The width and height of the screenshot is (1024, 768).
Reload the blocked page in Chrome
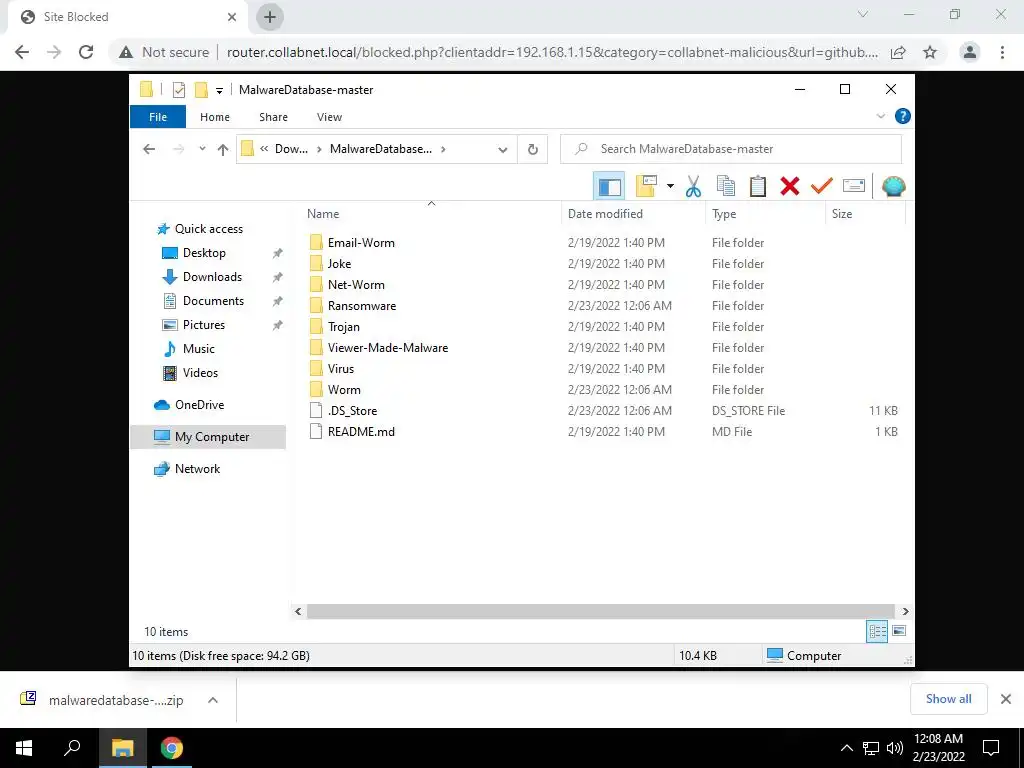tap(86, 52)
